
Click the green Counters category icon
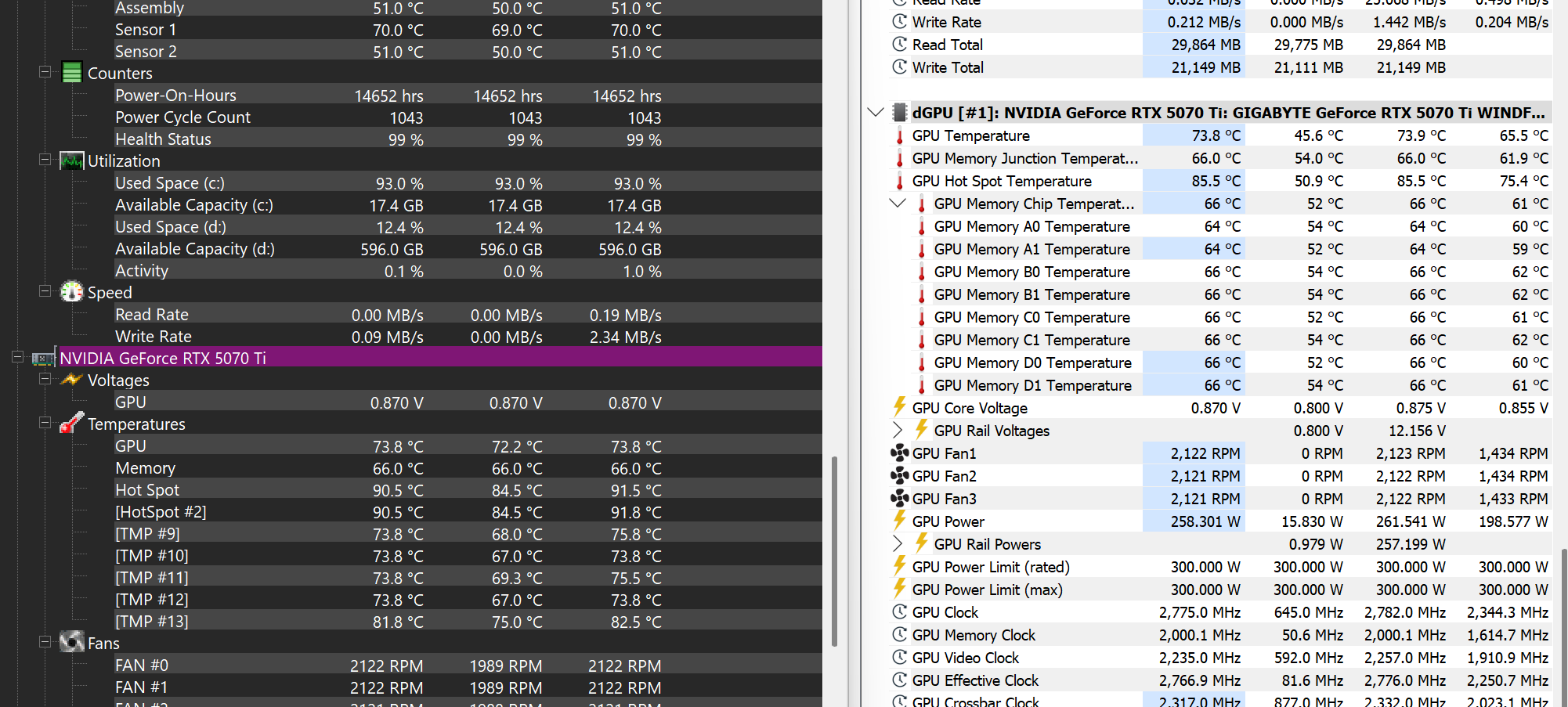click(x=71, y=73)
